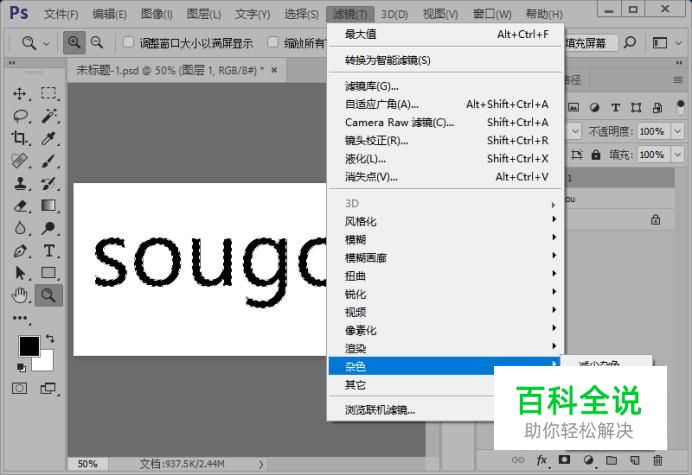Screen dimensions: 692x475
Task: Click the search icon in options bar
Action: tap(630, 42)
